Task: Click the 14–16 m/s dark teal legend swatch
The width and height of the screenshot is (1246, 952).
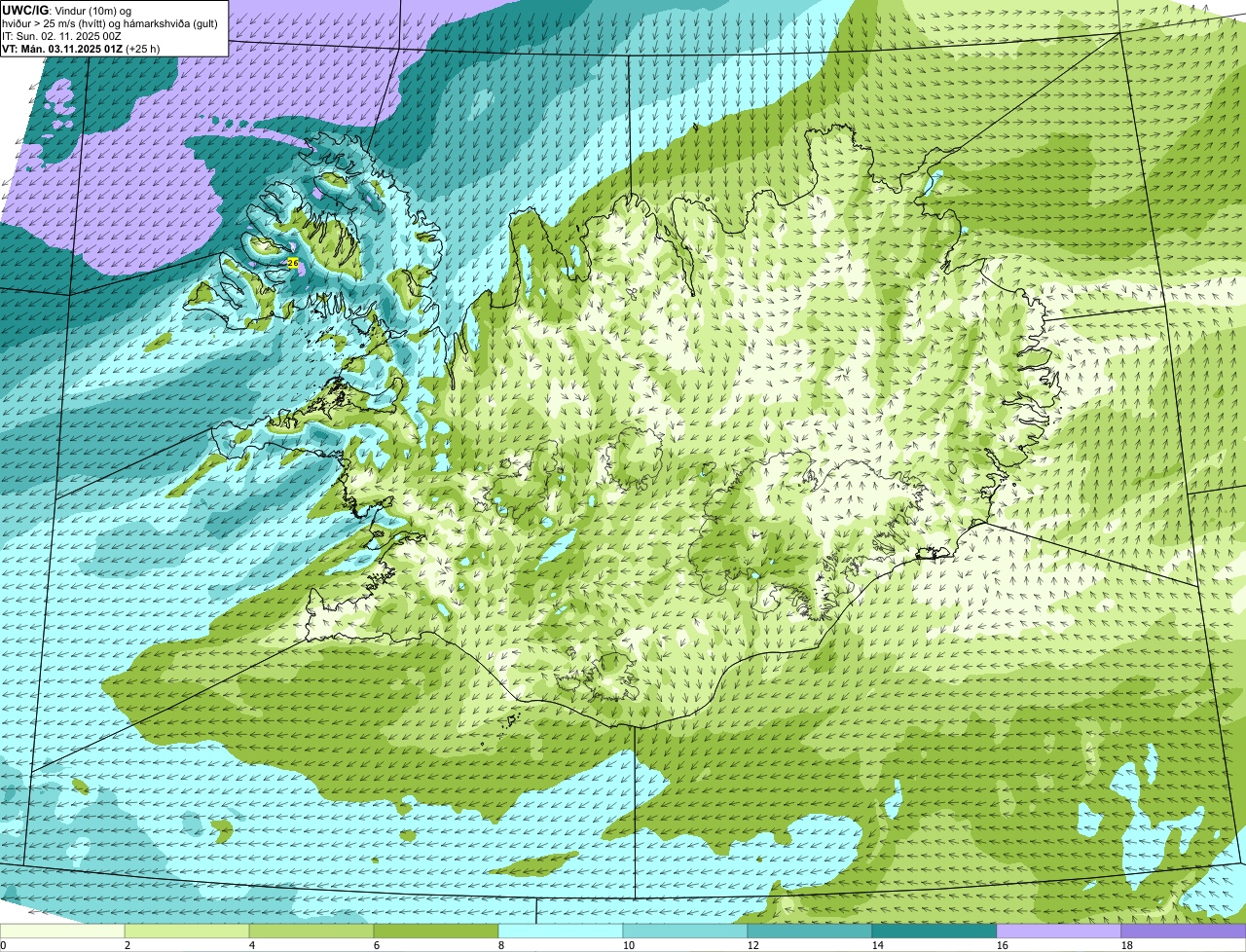Action: click(x=934, y=931)
